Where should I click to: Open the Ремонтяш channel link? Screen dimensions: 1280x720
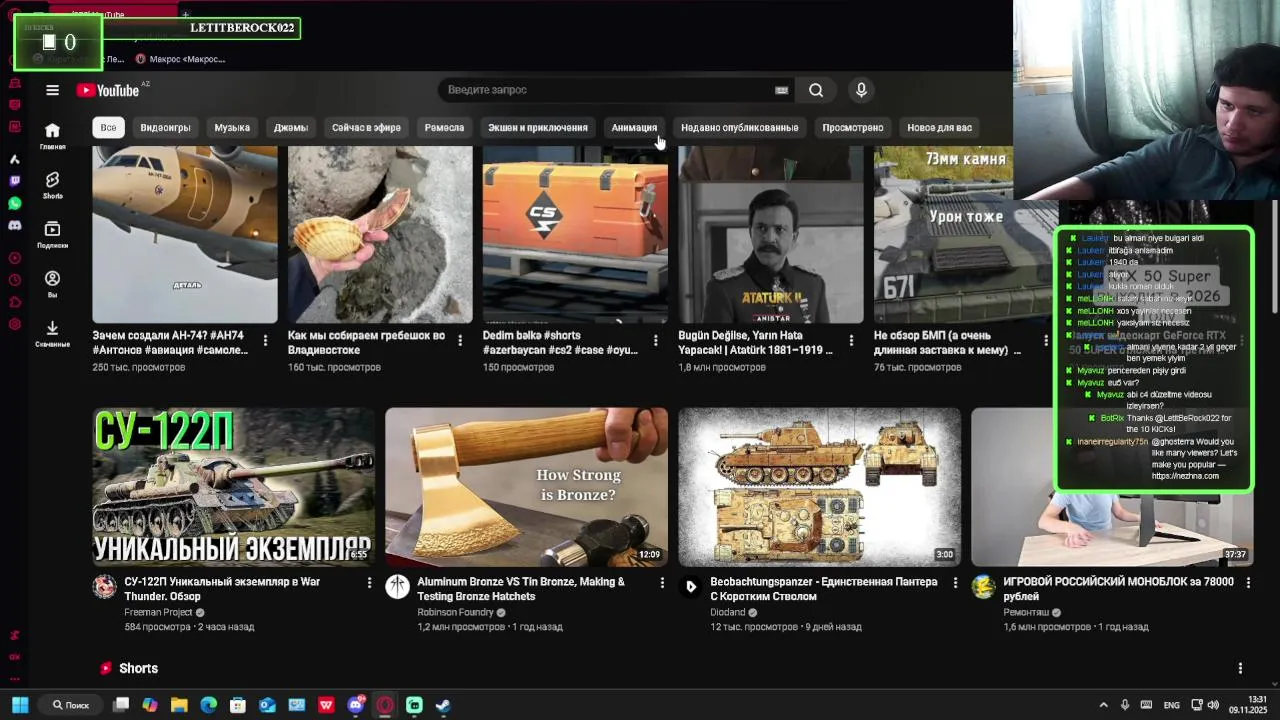[1026, 612]
